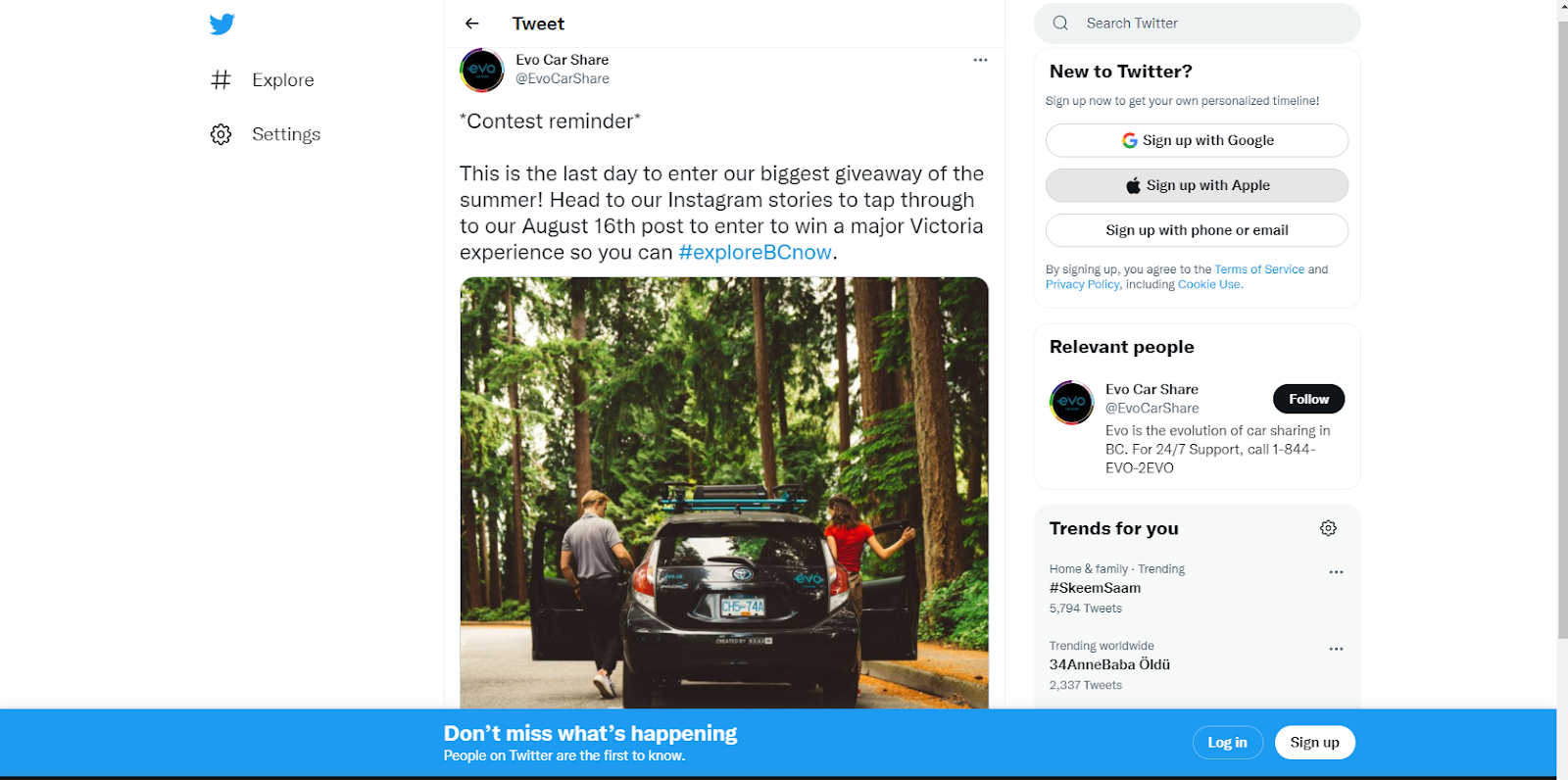Click the search magnifier icon
The height and width of the screenshot is (780, 1568).
point(1060,24)
